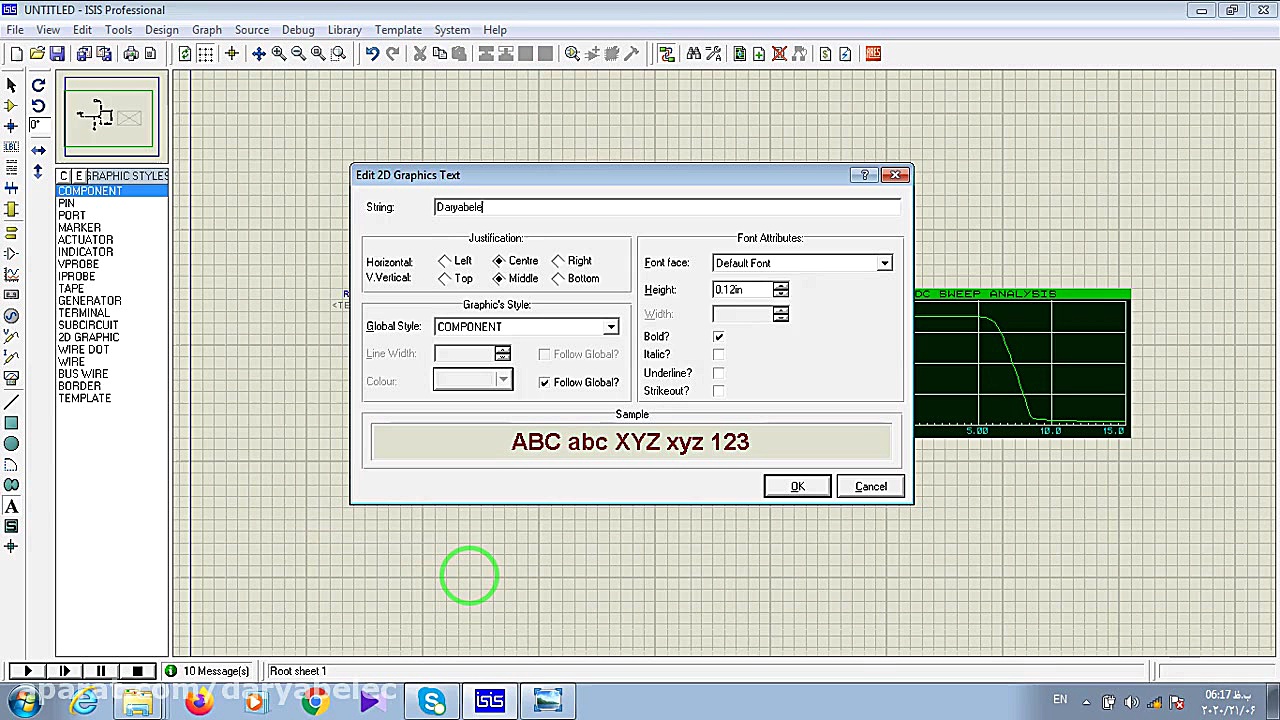The height and width of the screenshot is (720, 1280).
Task: Select Left horizontal justification
Action: (445, 261)
